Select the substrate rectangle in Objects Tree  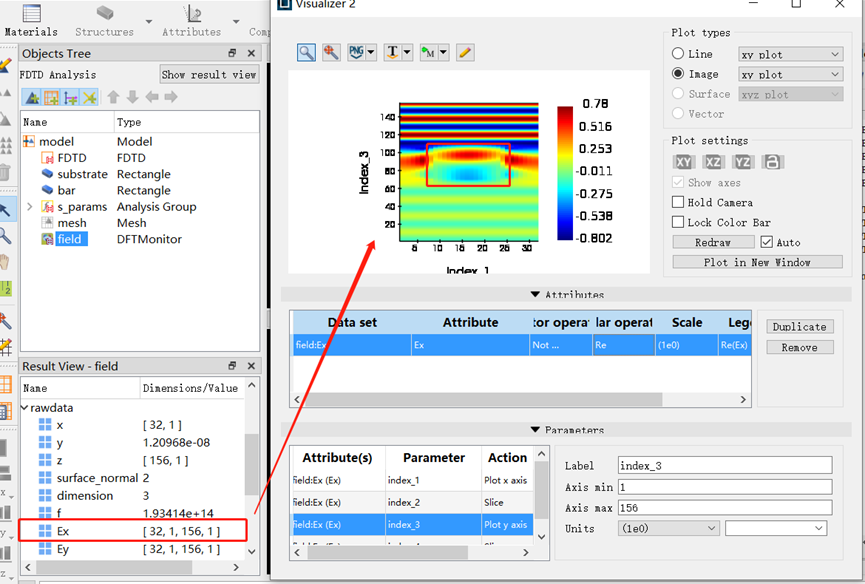(82, 174)
